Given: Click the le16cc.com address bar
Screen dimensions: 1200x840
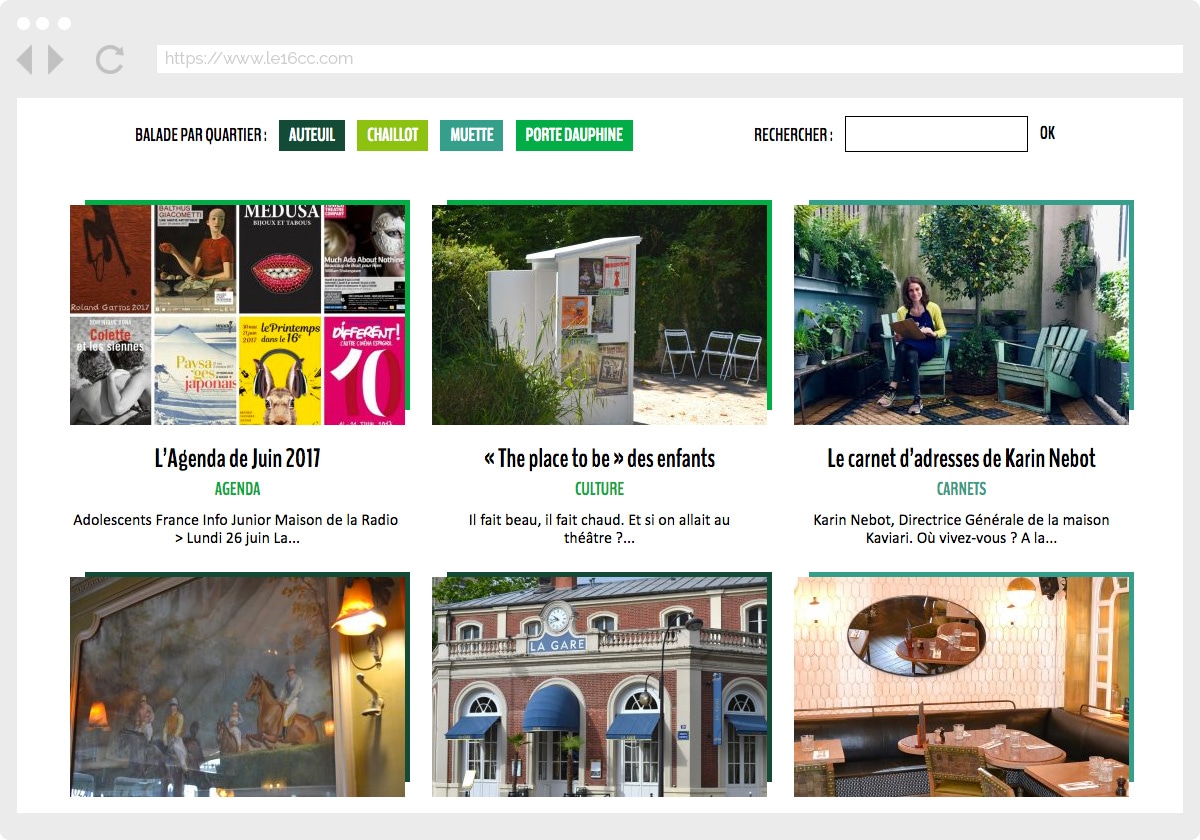Looking at the screenshot, I should point(668,59).
